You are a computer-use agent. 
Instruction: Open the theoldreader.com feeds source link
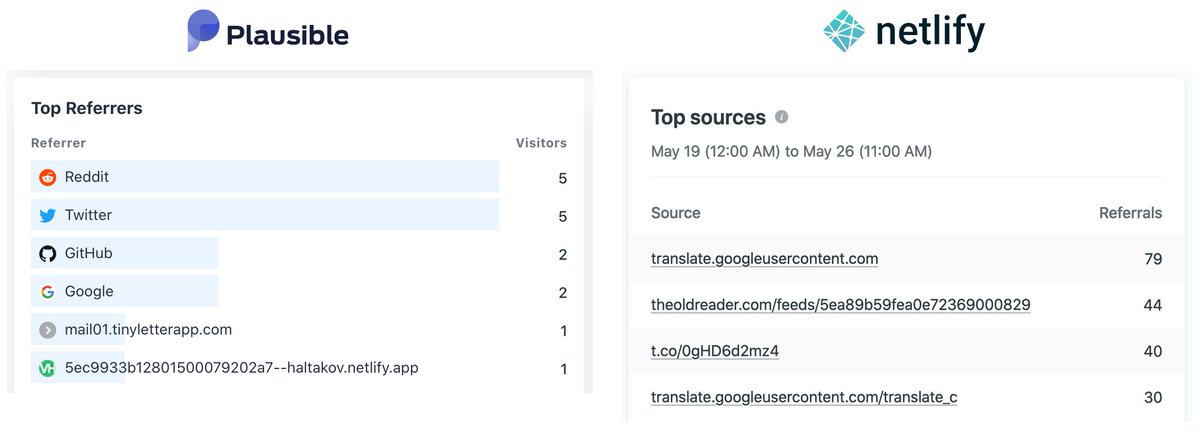coord(841,305)
